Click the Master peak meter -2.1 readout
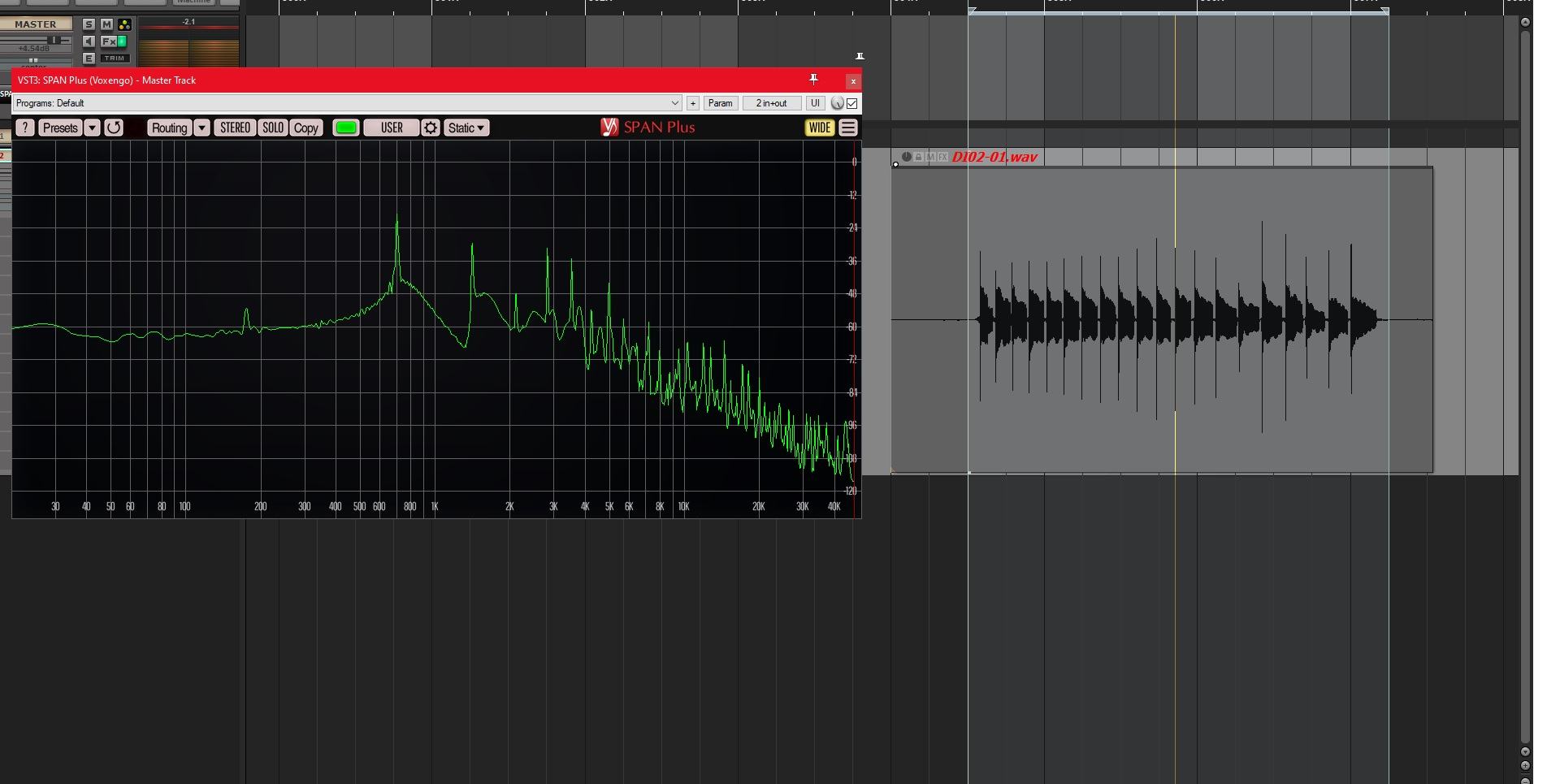 pyautogui.click(x=188, y=22)
